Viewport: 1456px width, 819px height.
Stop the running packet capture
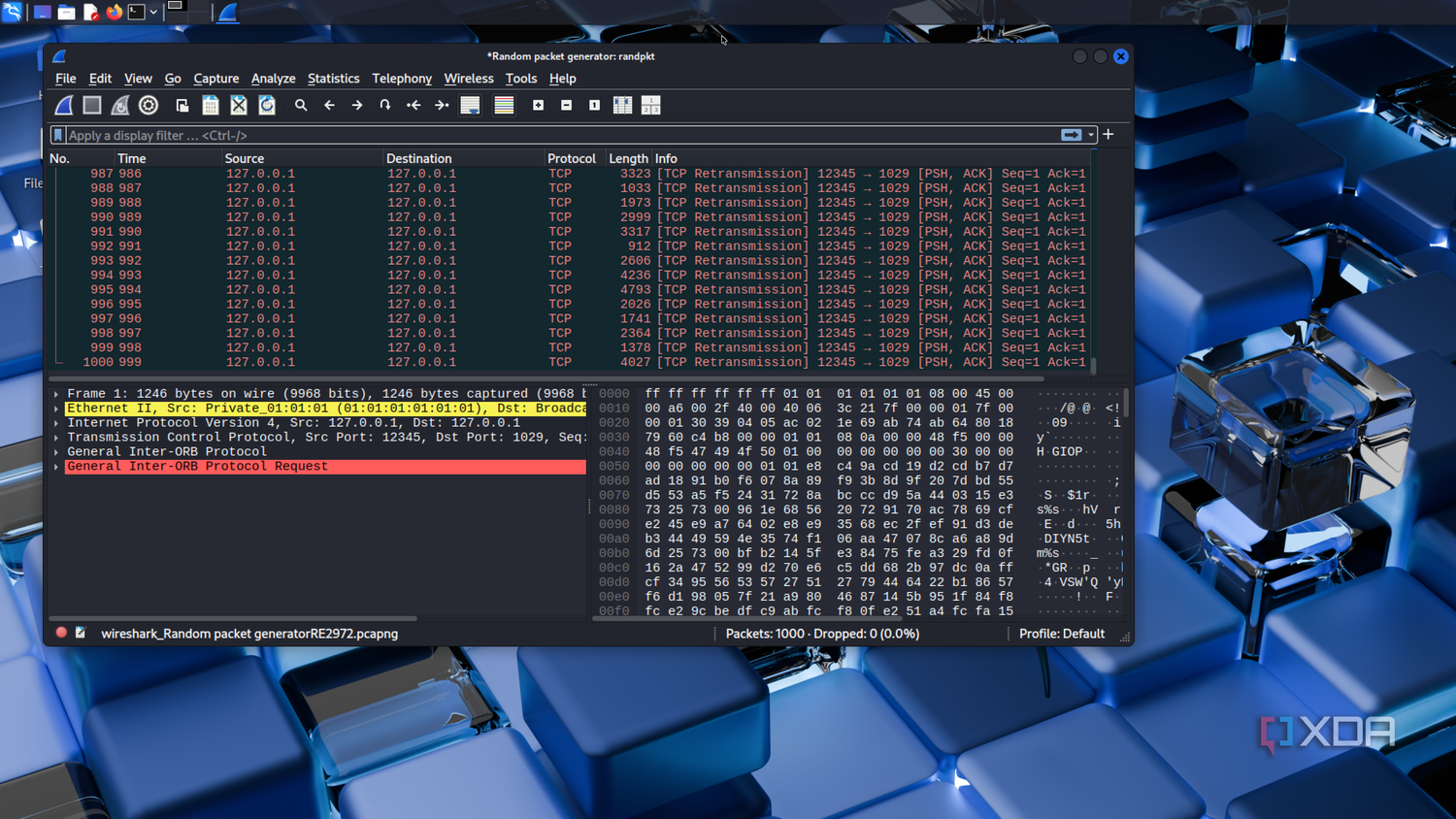(92, 105)
